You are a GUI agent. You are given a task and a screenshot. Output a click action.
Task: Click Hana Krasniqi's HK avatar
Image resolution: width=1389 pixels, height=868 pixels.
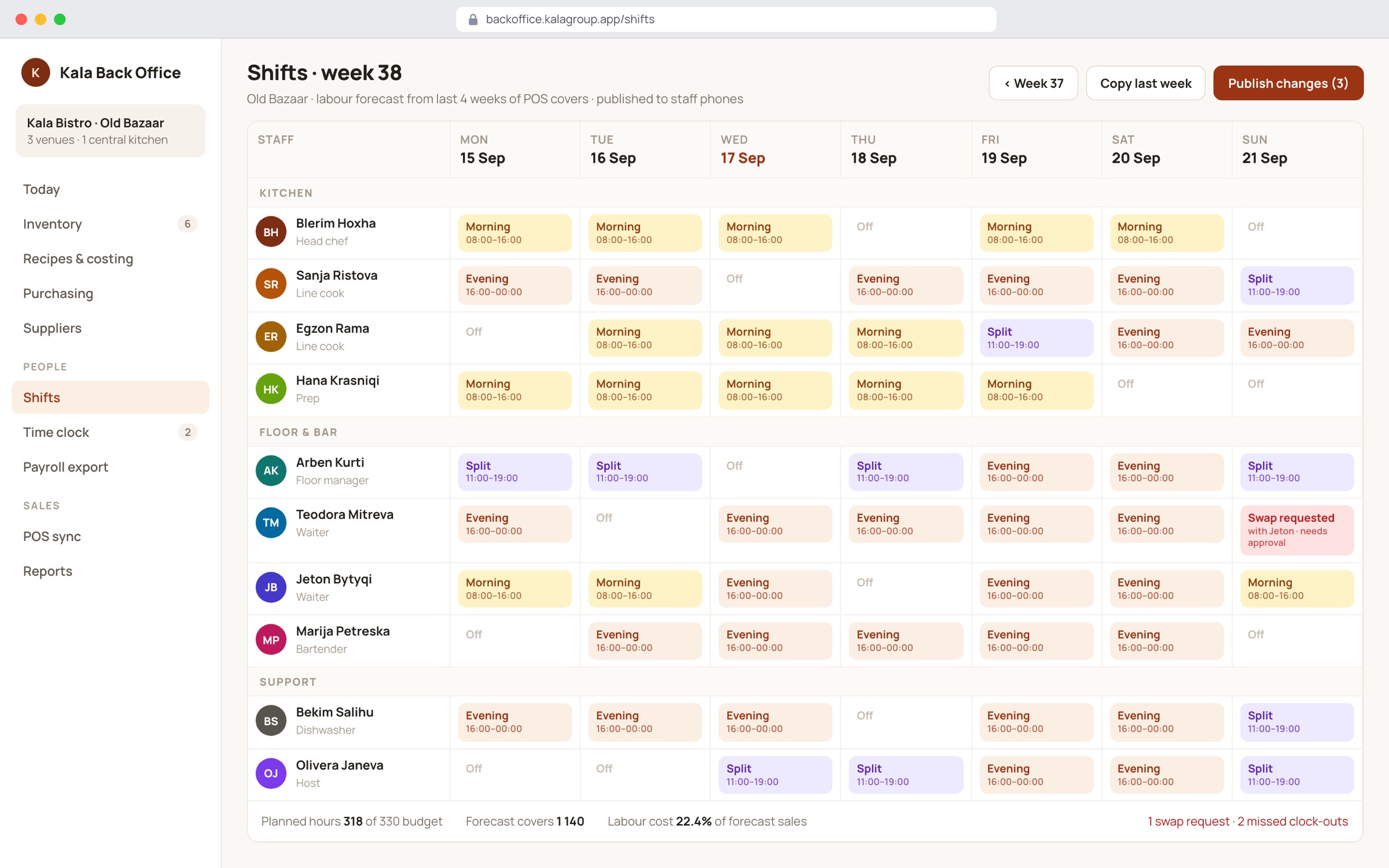point(271,389)
